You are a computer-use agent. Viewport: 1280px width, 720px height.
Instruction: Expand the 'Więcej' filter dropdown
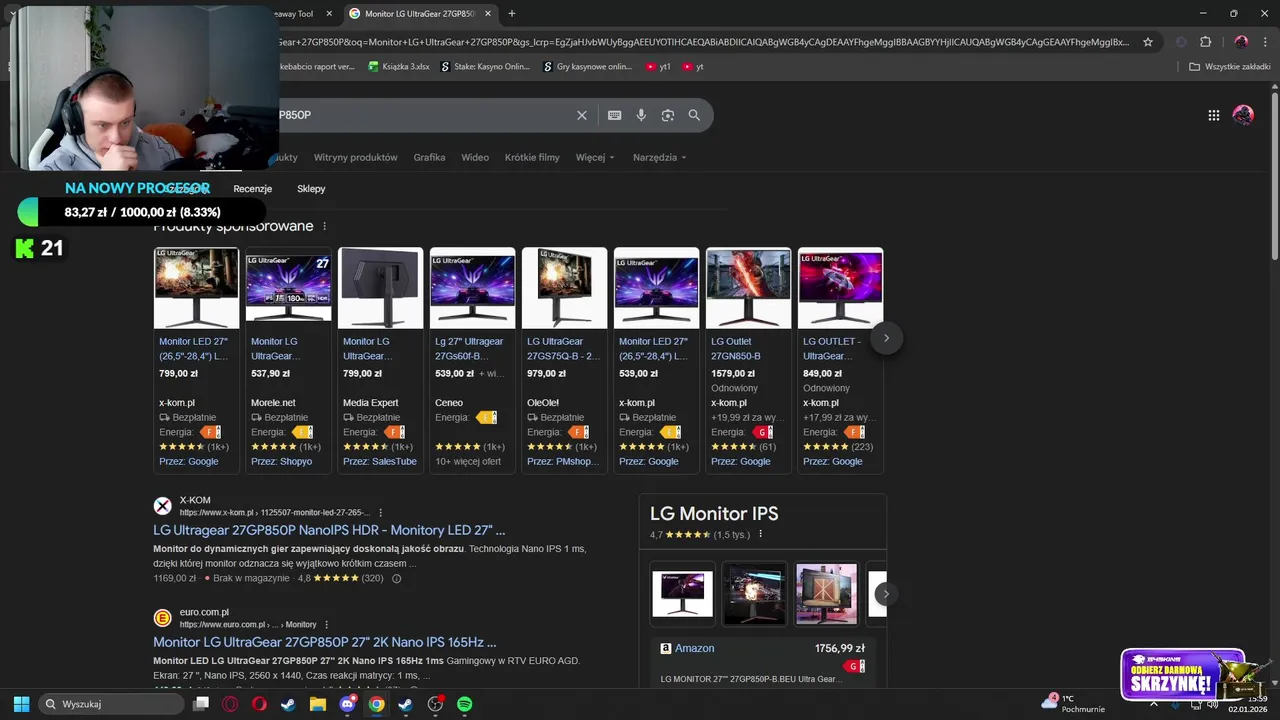pyautogui.click(x=595, y=158)
